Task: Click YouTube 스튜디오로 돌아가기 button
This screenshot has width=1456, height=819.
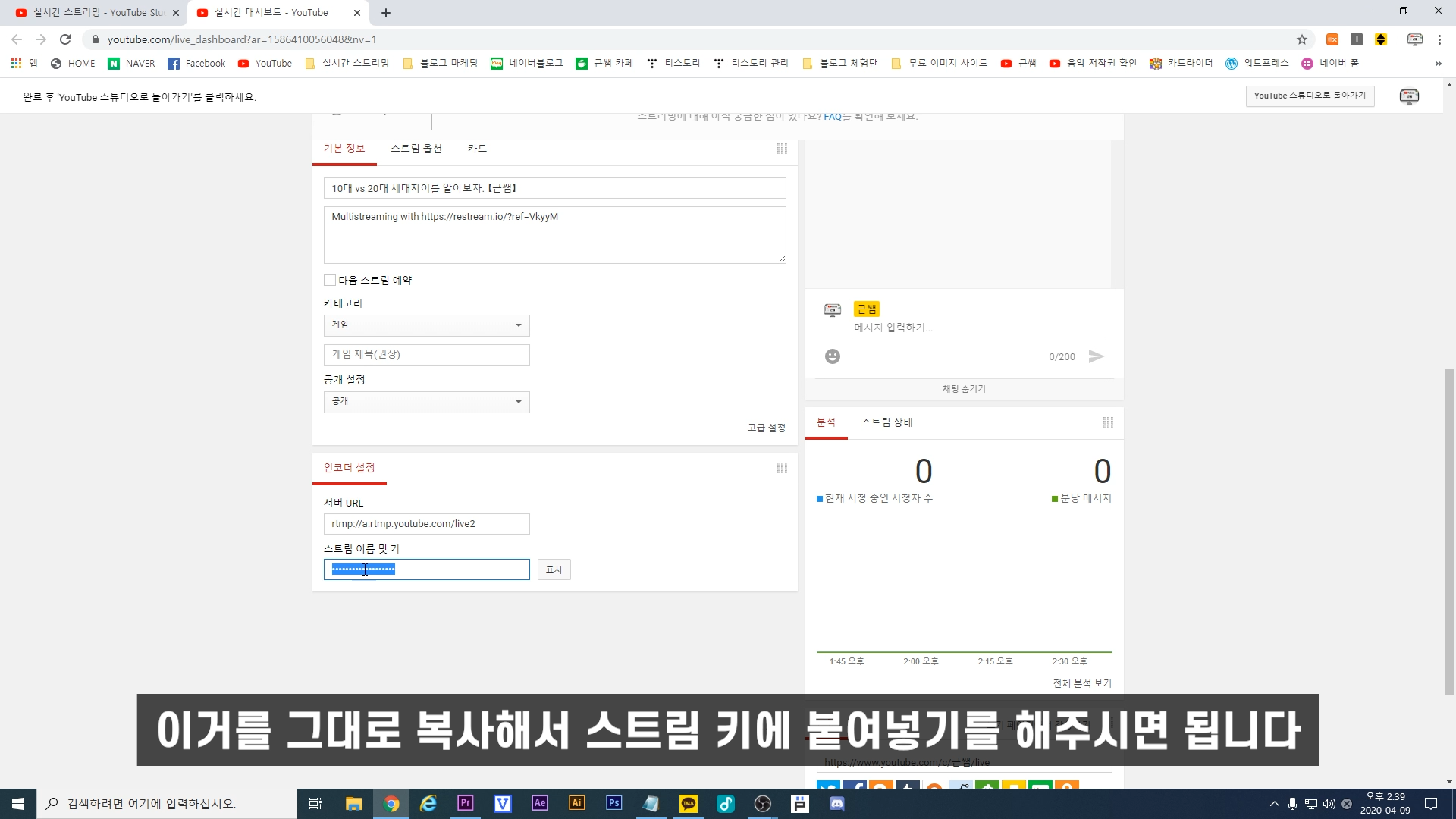Action: point(1310,96)
